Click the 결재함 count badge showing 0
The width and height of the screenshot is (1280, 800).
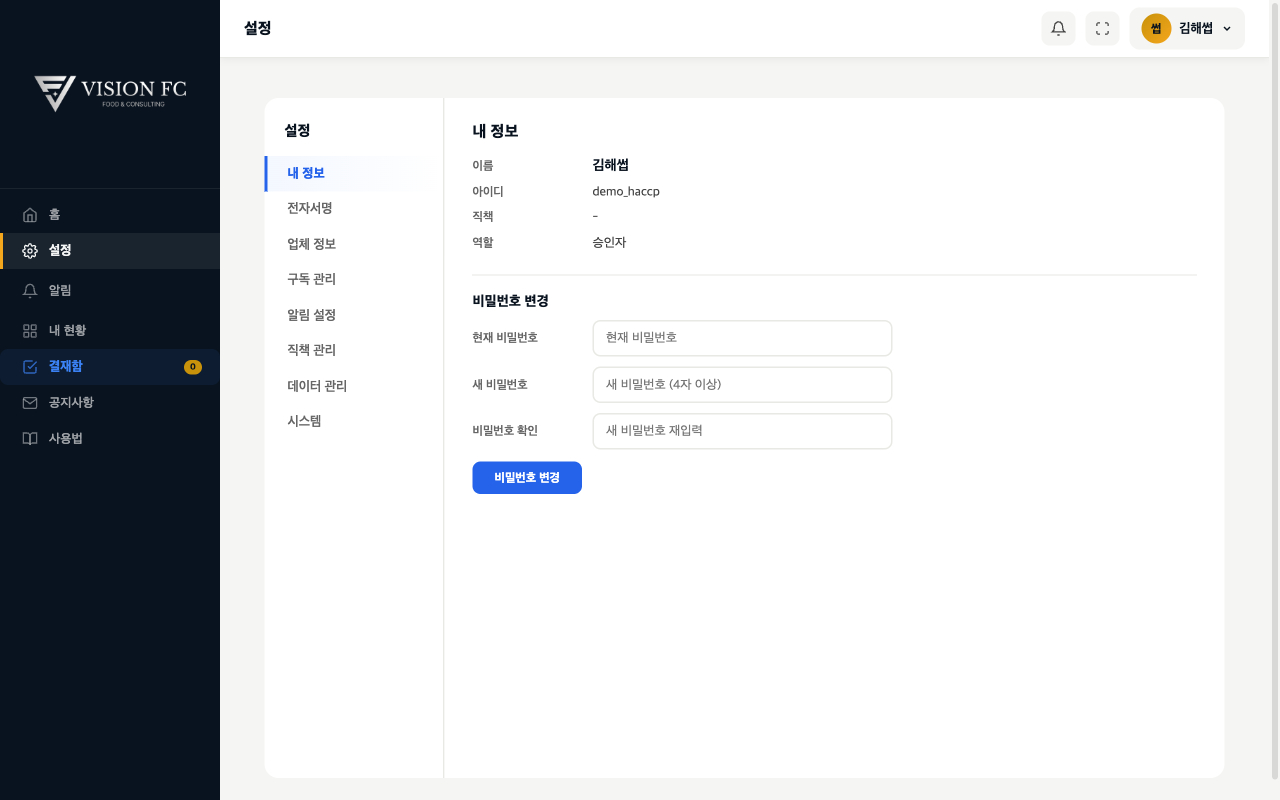193,367
